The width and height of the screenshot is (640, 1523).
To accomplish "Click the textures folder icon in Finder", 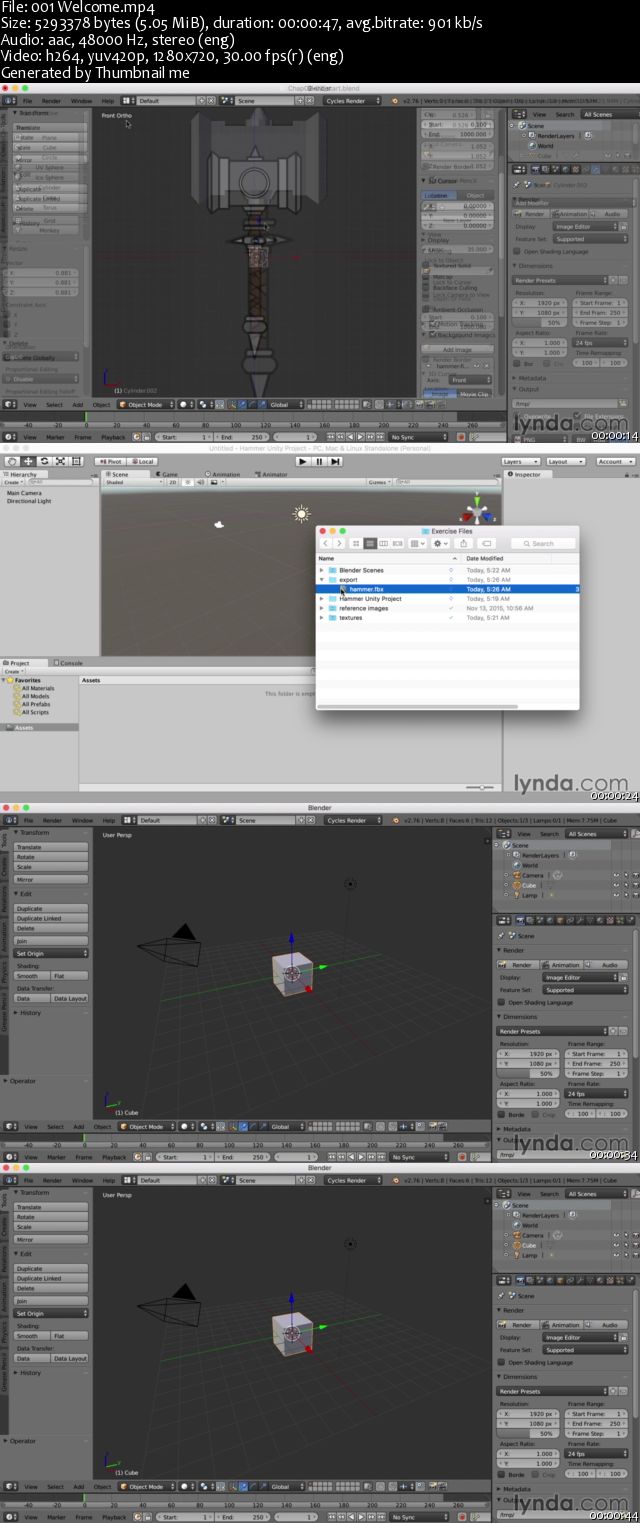I will click(332, 617).
